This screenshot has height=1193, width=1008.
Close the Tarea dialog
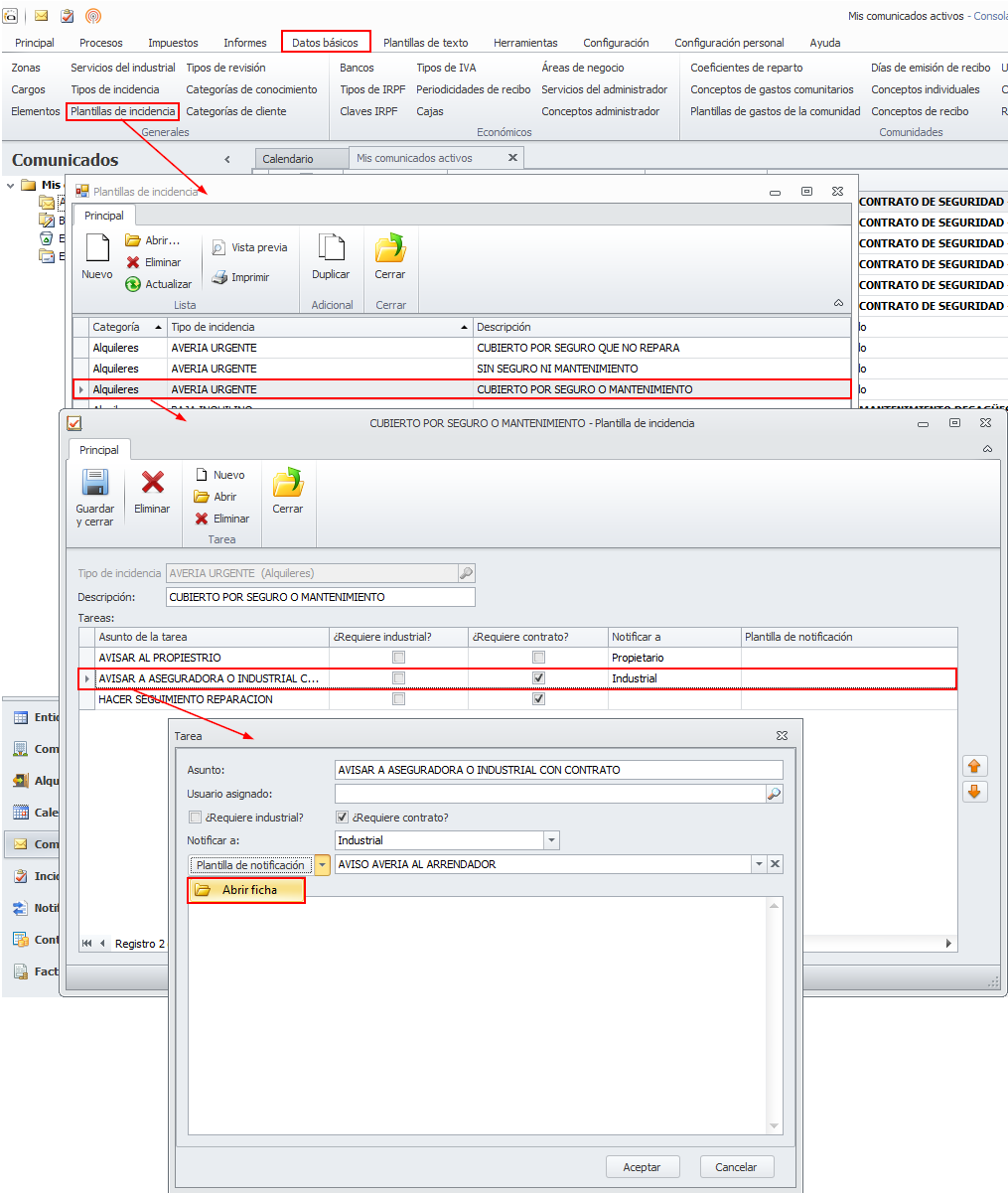[782, 736]
